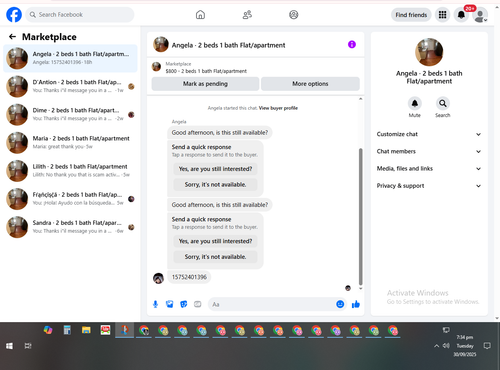Click the chat scrollbar down arrow

tap(360, 289)
